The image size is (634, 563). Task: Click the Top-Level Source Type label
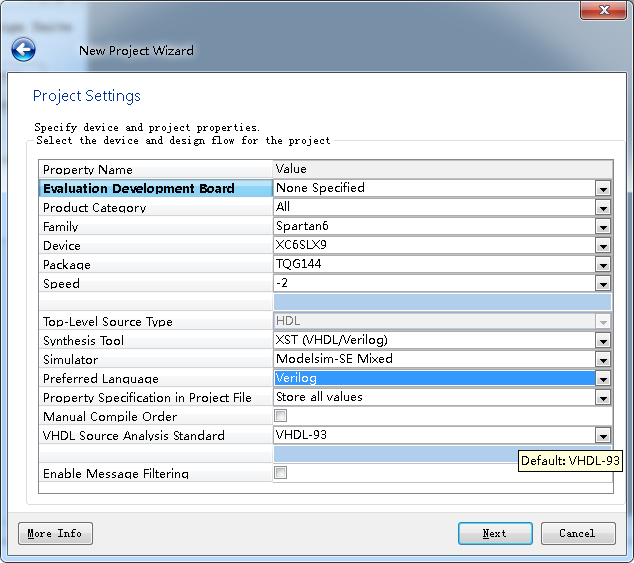(x=108, y=322)
